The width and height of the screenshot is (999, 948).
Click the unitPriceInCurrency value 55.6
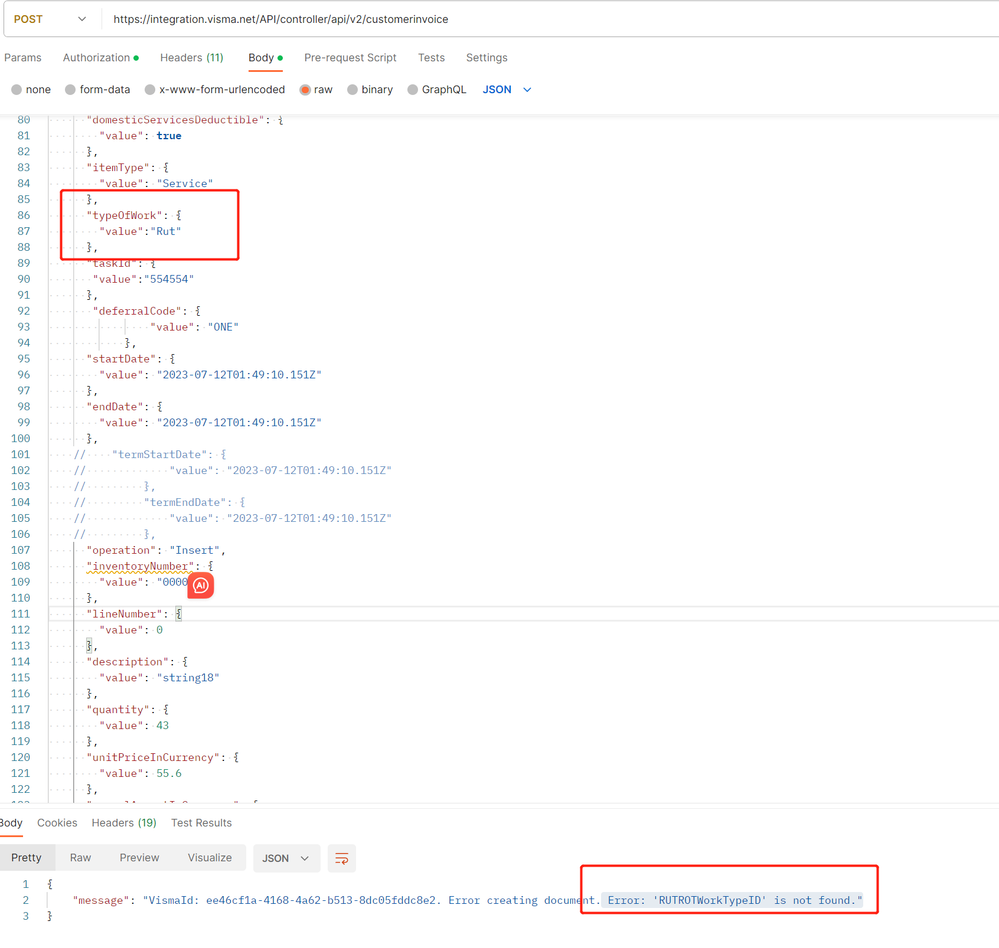point(169,773)
